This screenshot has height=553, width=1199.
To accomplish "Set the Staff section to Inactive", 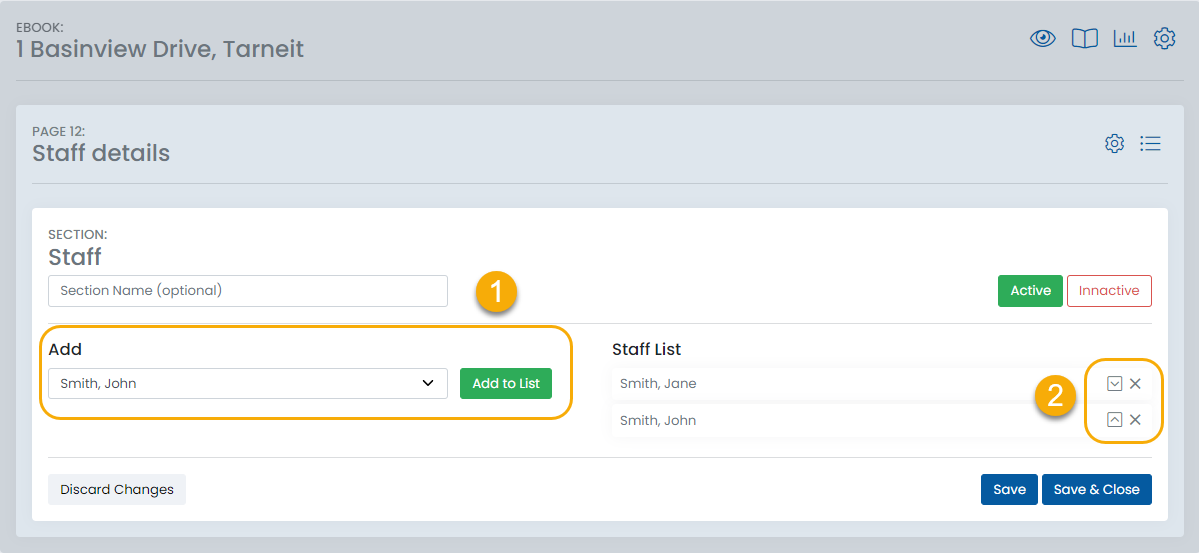I will point(1109,291).
